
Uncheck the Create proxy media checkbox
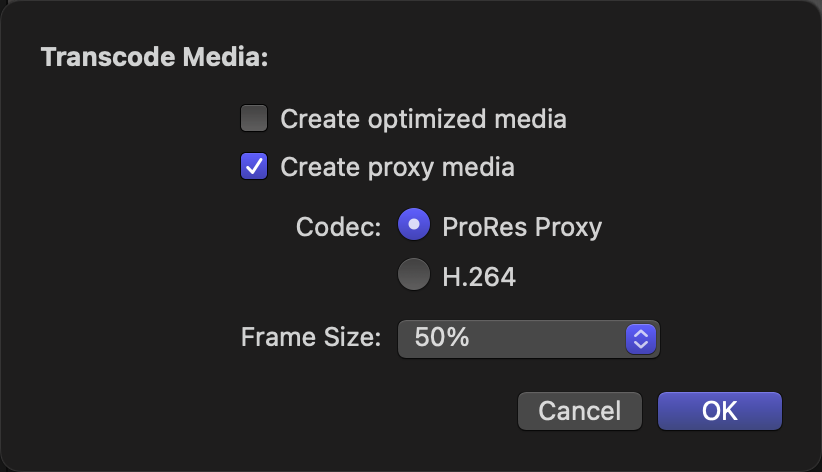coord(254,166)
